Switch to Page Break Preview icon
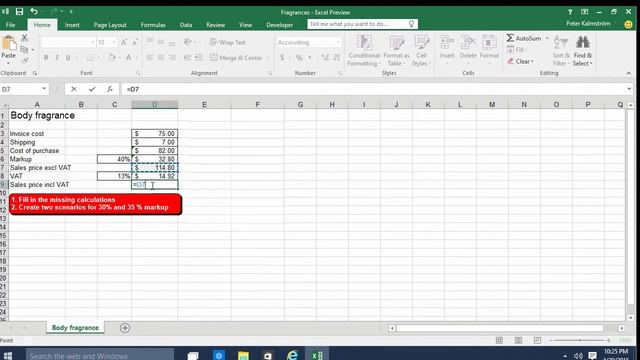The image size is (640, 360). 537,340
